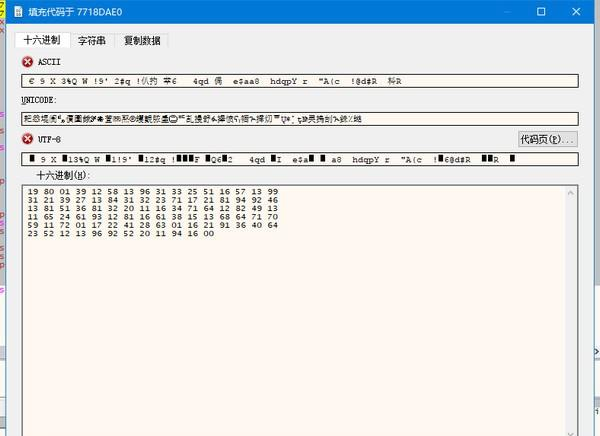Viewport: 600px width, 436px height.
Task: Click the 十六进制(H): label
Action: (62, 175)
